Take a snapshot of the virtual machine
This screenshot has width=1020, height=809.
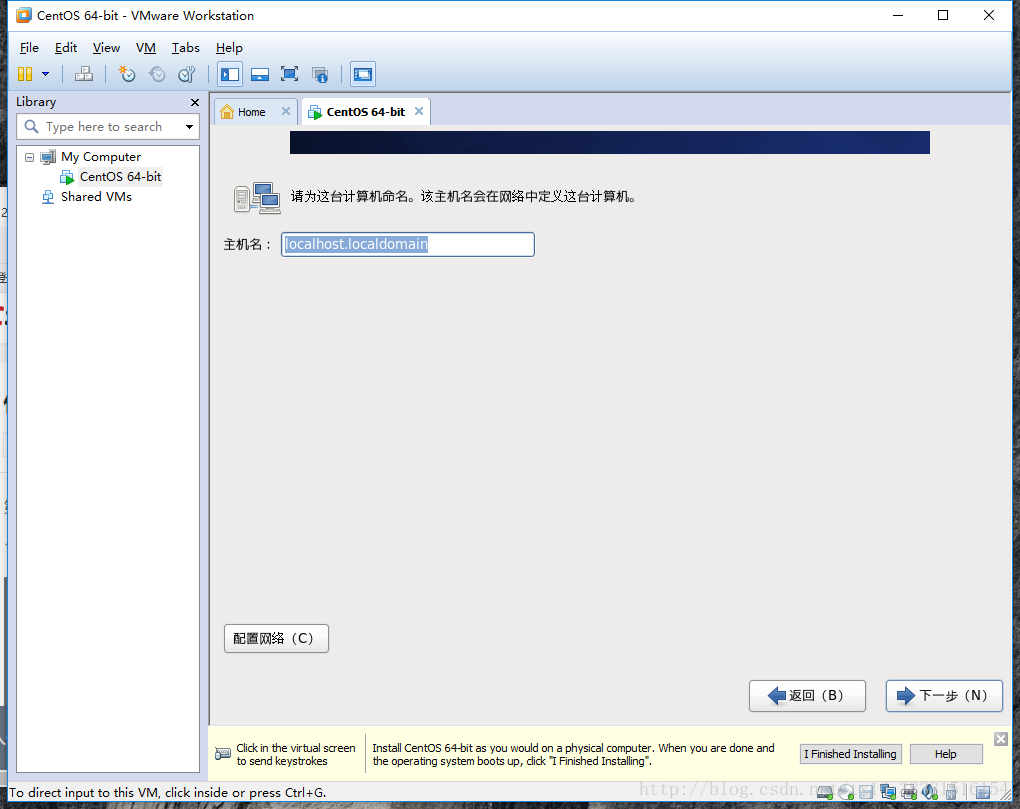127,74
